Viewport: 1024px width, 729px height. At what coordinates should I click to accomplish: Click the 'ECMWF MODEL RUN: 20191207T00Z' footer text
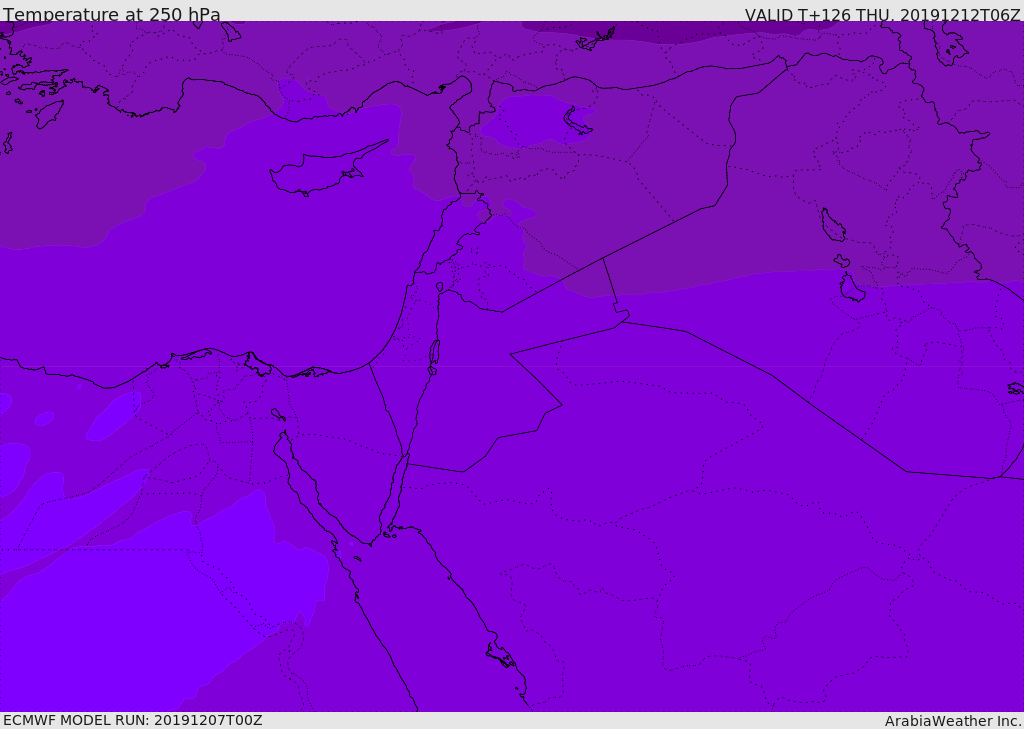(x=133, y=721)
